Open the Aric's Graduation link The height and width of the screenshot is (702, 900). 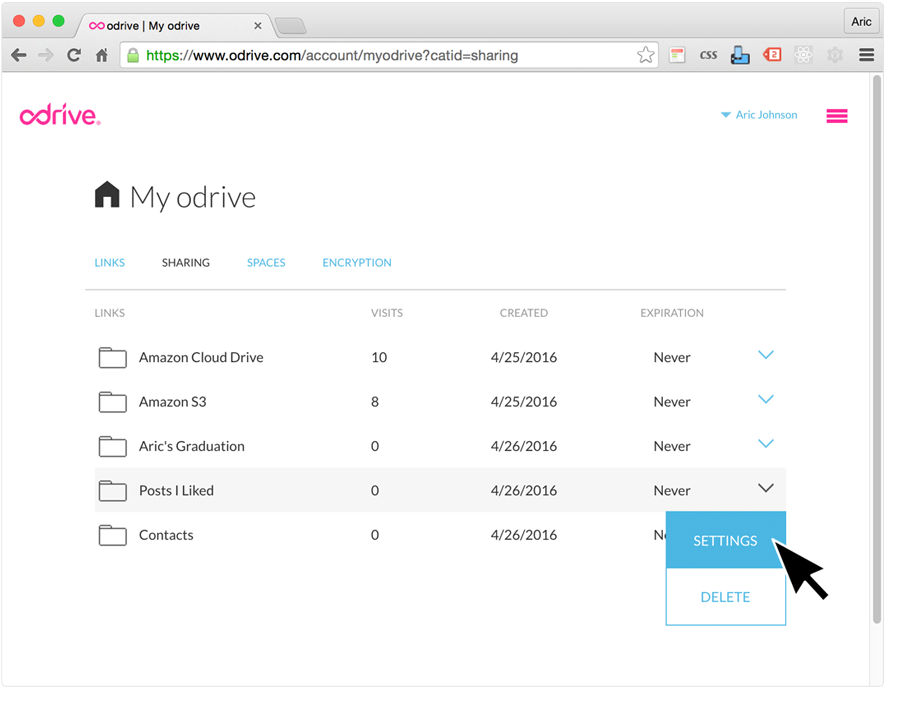[191, 447]
